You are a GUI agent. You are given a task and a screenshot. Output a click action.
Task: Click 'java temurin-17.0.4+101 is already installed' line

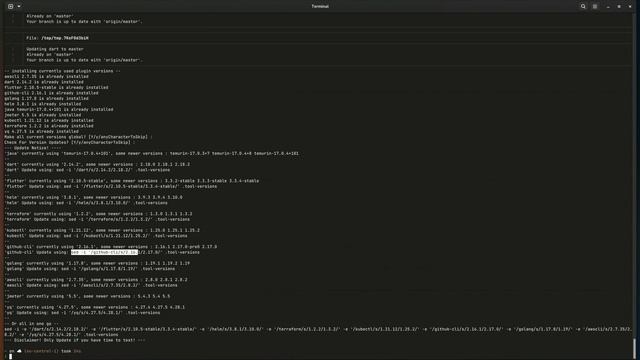pos(59,109)
